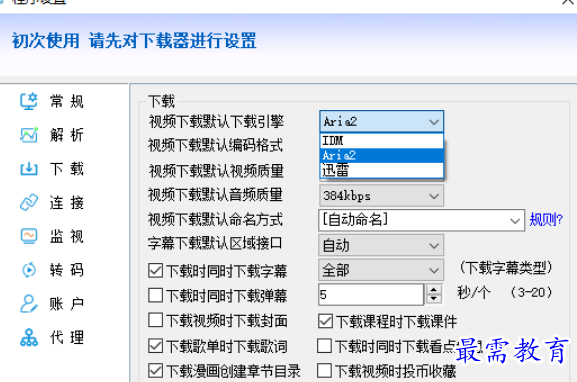Open the 规则? naming rules link
577x382 pixels.
(x=546, y=220)
